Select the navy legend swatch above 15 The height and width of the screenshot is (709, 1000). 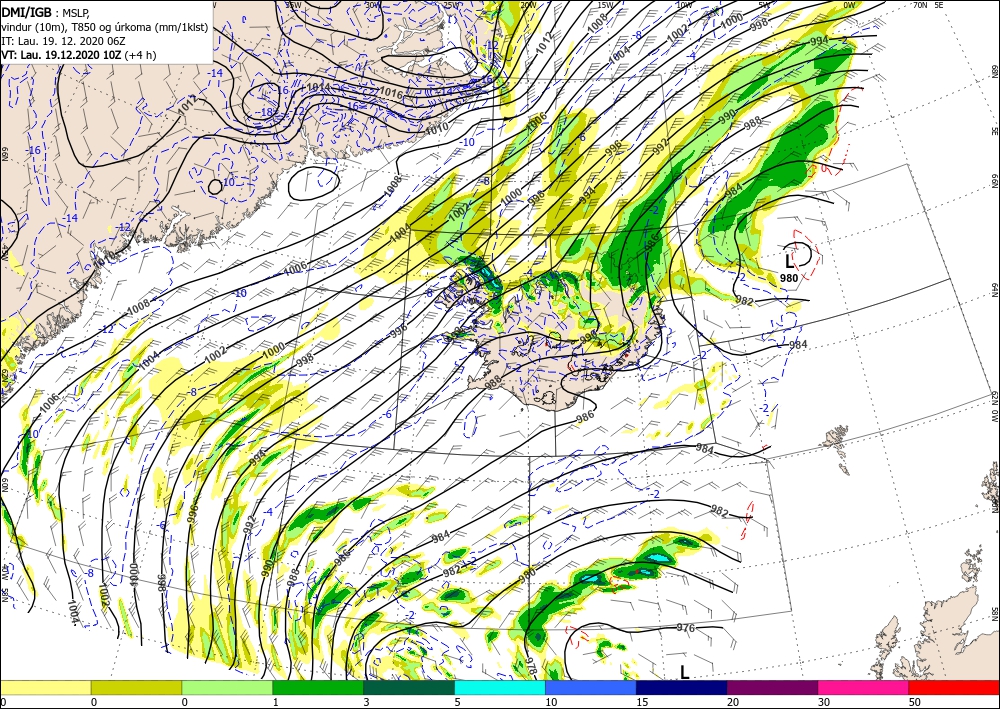pyautogui.click(x=682, y=687)
